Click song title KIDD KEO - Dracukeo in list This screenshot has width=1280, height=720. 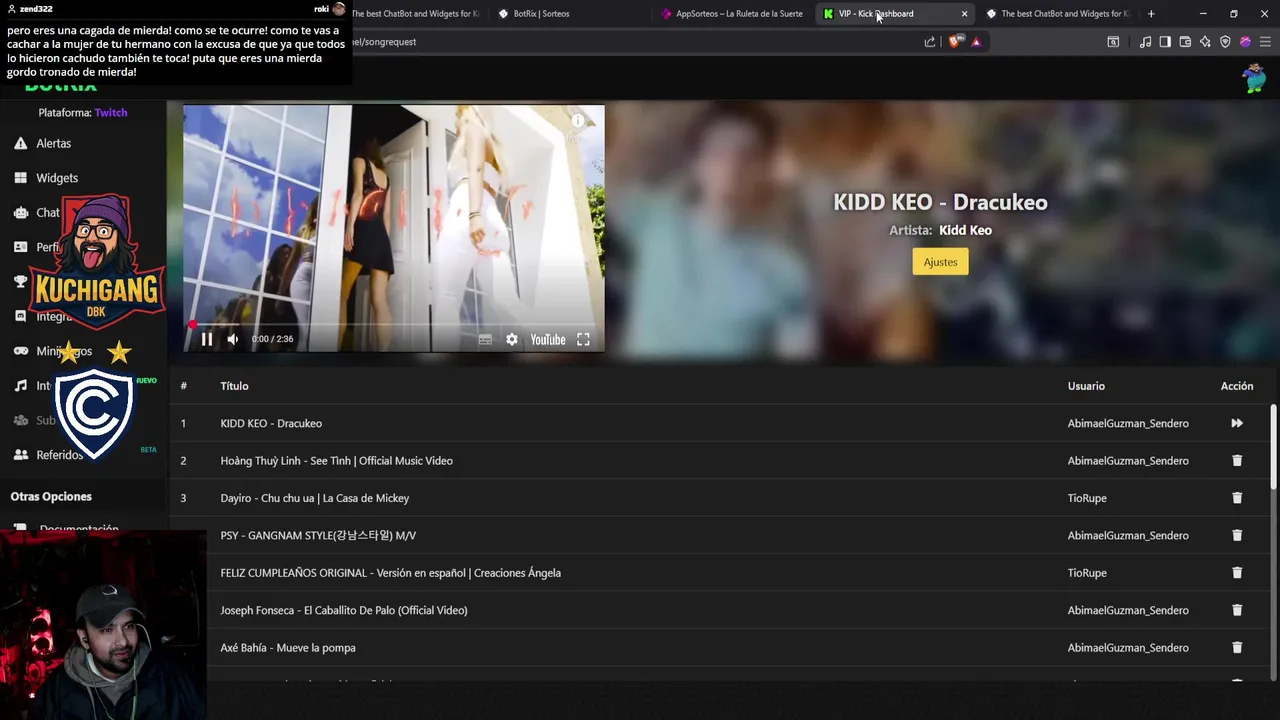(271, 423)
